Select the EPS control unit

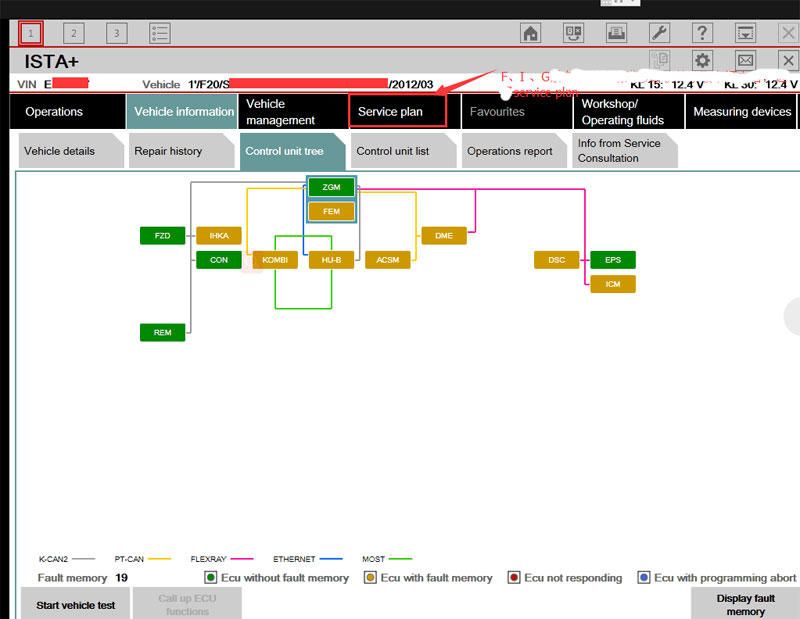(x=613, y=260)
